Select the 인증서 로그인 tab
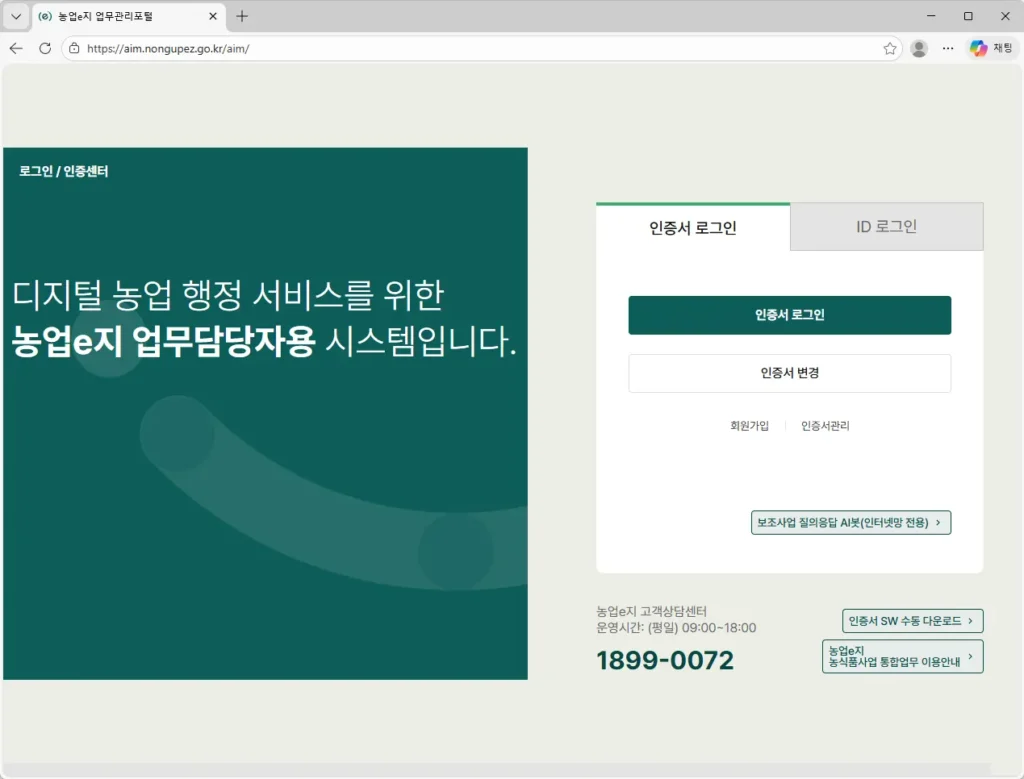 [x=693, y=227]
